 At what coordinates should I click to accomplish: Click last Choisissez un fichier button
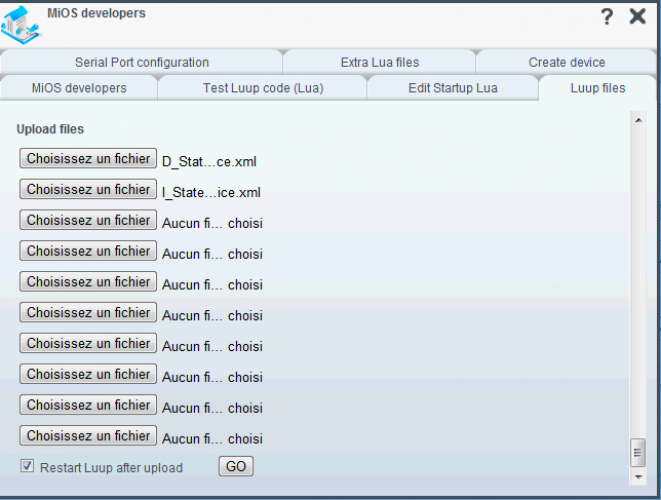coord(88,435)
